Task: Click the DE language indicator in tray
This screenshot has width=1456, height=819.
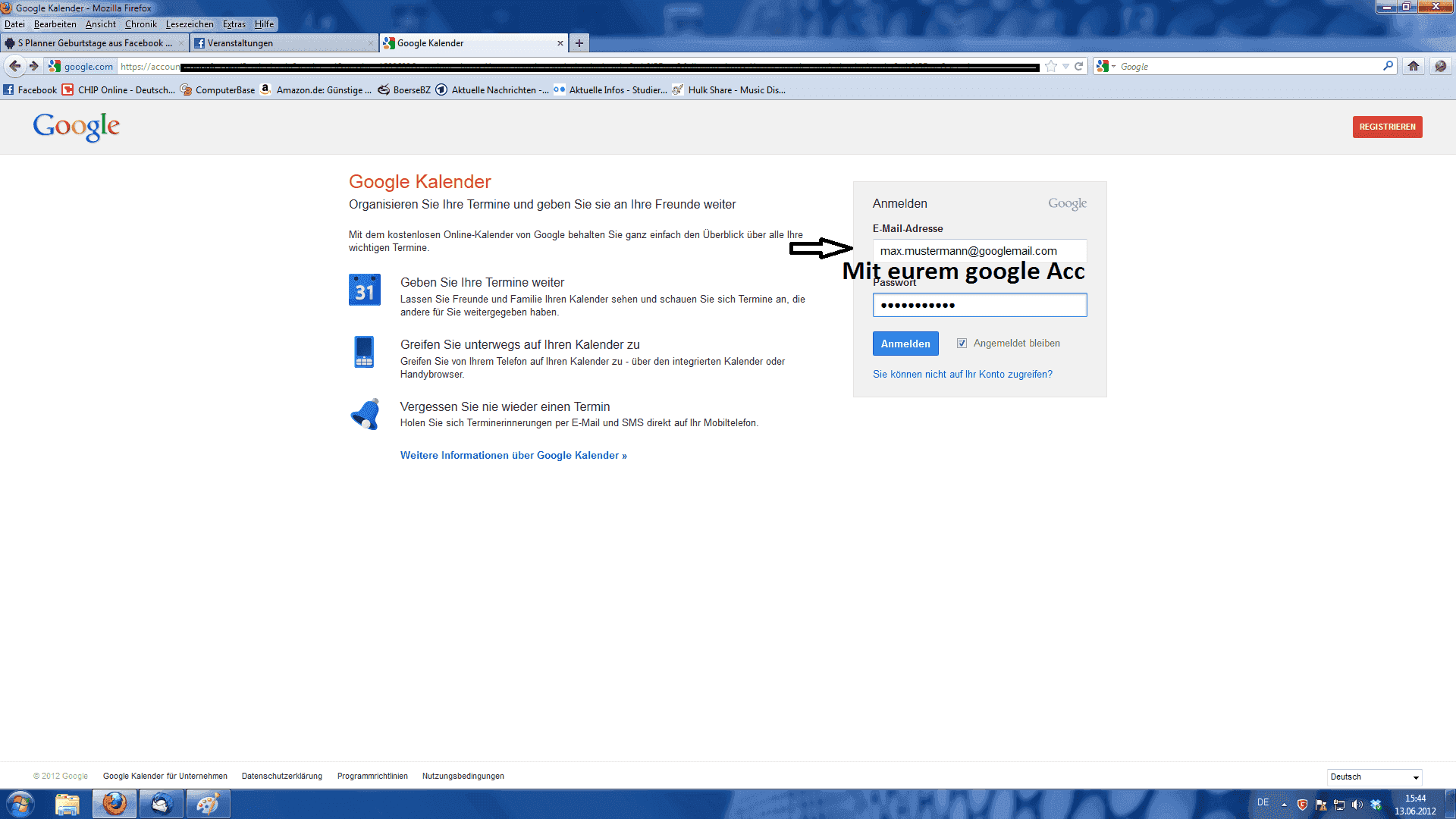Action: coord(1263,802)
